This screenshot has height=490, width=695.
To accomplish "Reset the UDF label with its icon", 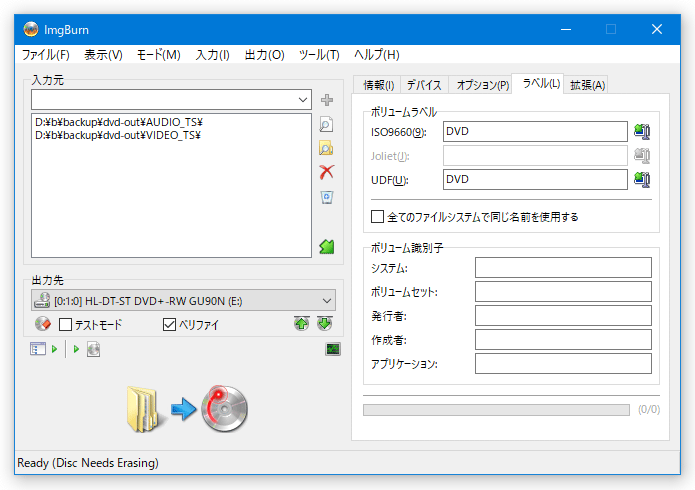I will pyautogui.click(x=642, y=179).
